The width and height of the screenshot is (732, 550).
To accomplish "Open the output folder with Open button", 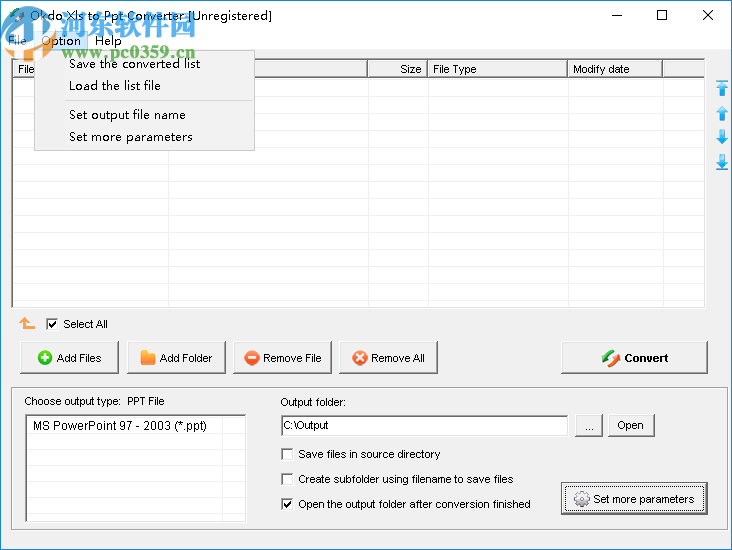I will (x=631, y=426).
